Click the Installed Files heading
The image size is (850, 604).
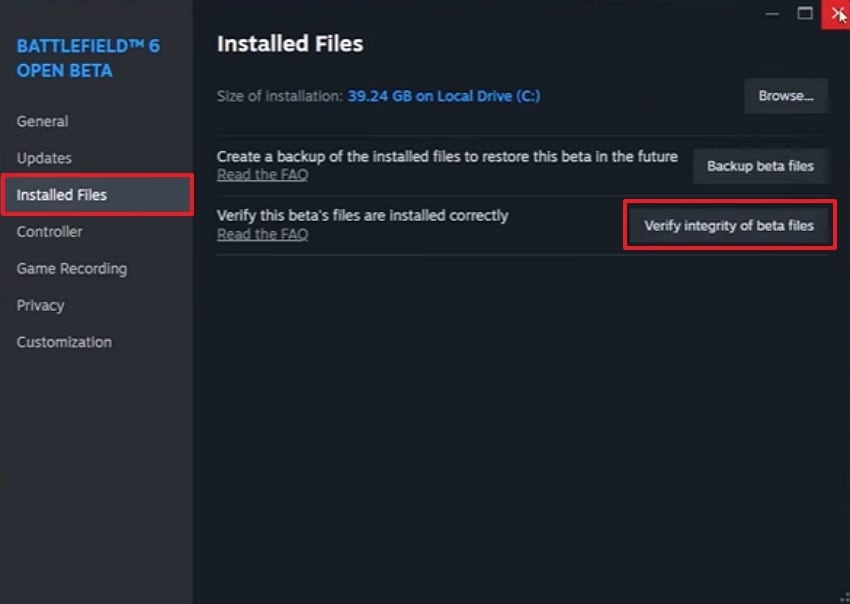(290, 44)
